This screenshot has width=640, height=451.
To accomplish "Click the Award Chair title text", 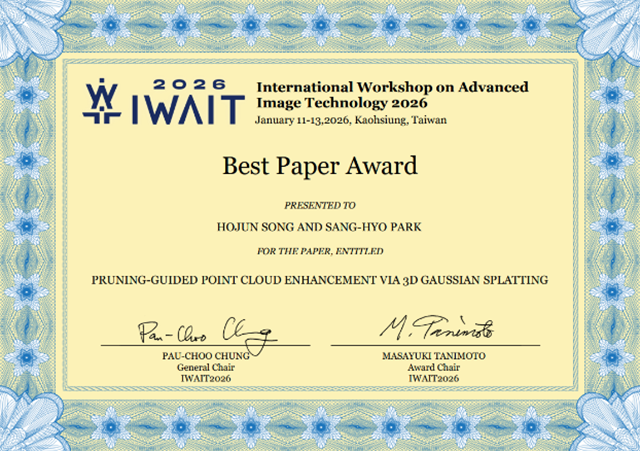I will (433, 367).
